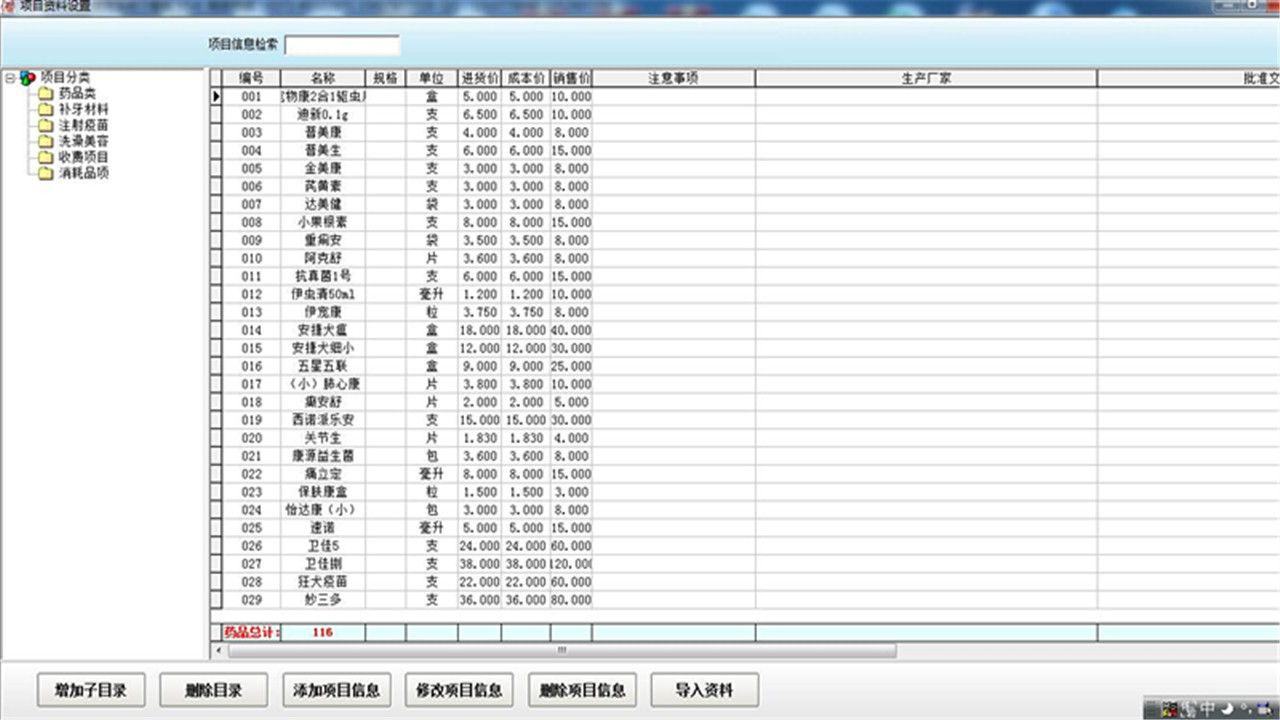
Task: Click the 药品类 folder icon
Action: point(46,94)
